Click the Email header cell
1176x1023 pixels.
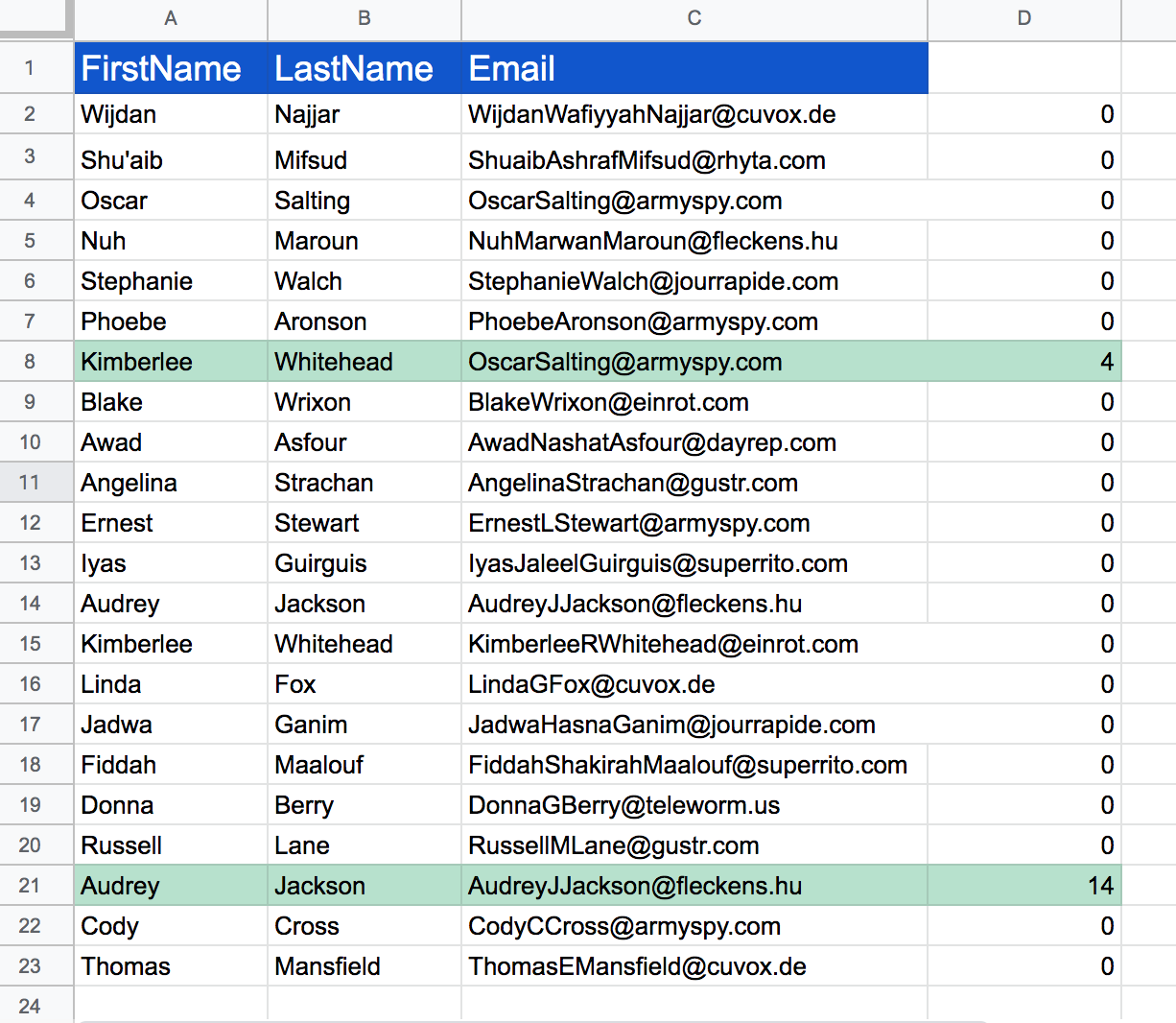[x=694, y=67]
